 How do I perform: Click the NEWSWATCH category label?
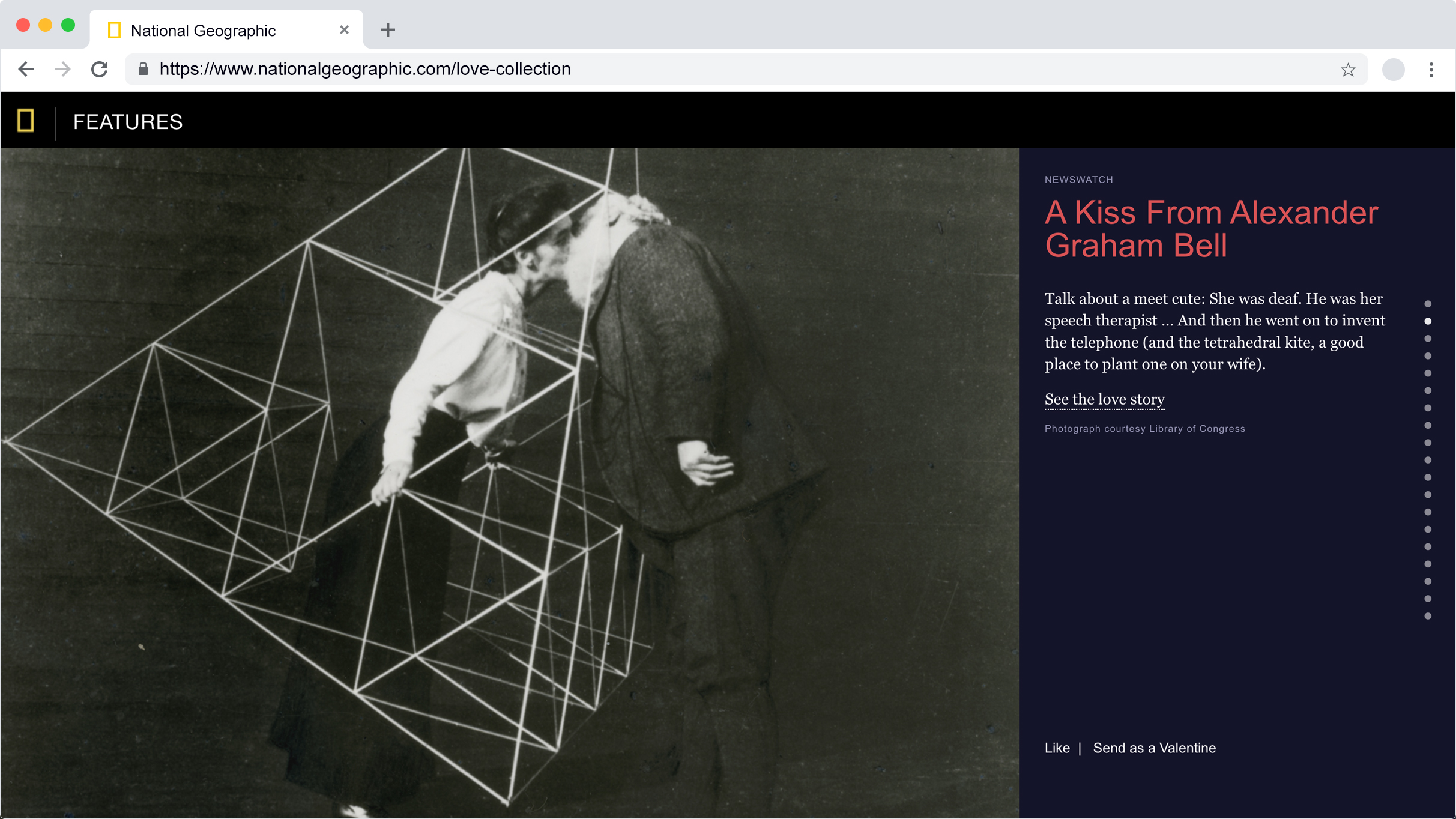point(1078,180)
